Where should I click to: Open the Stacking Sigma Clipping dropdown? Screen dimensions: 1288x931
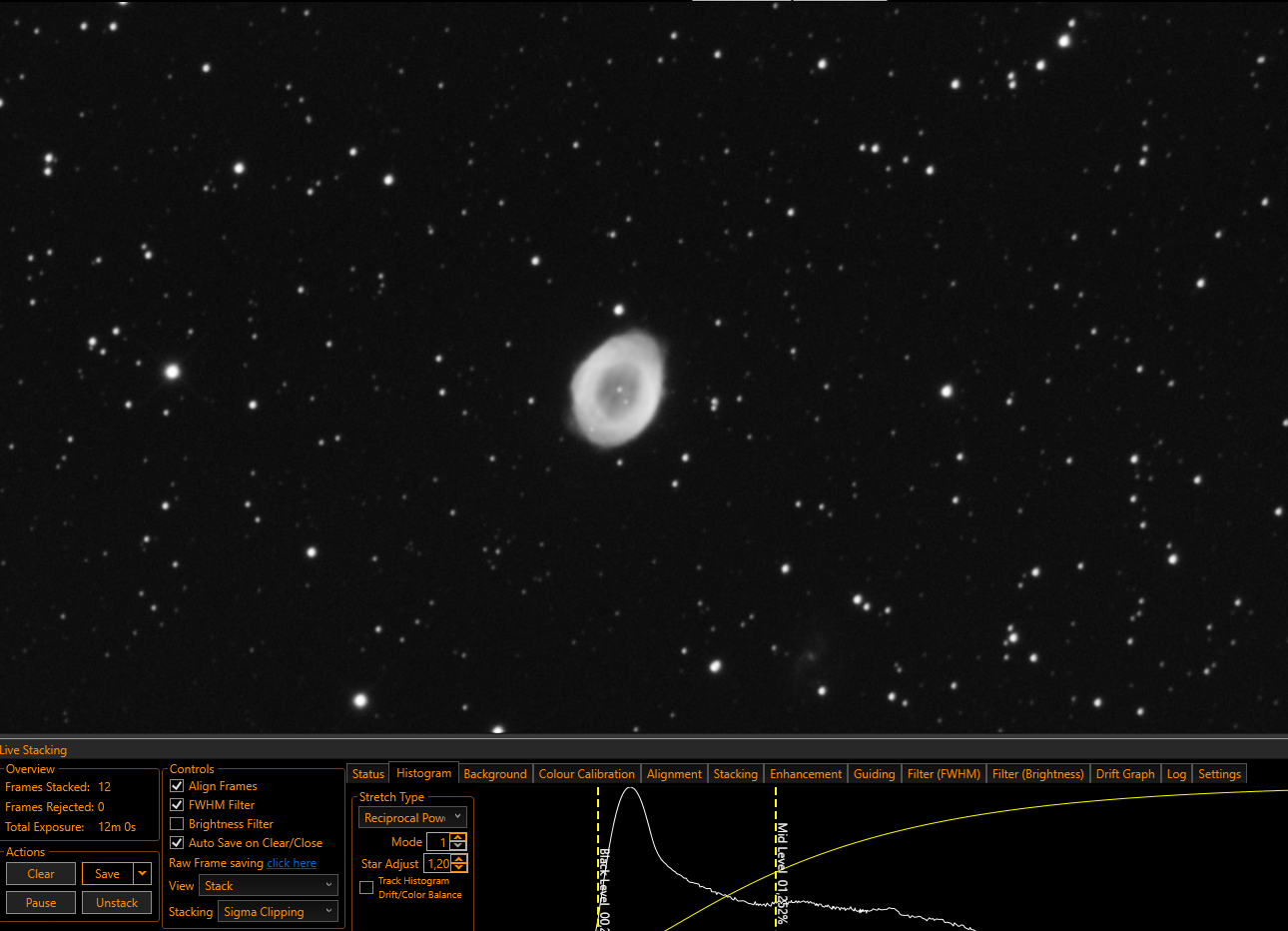coord(279,912)
